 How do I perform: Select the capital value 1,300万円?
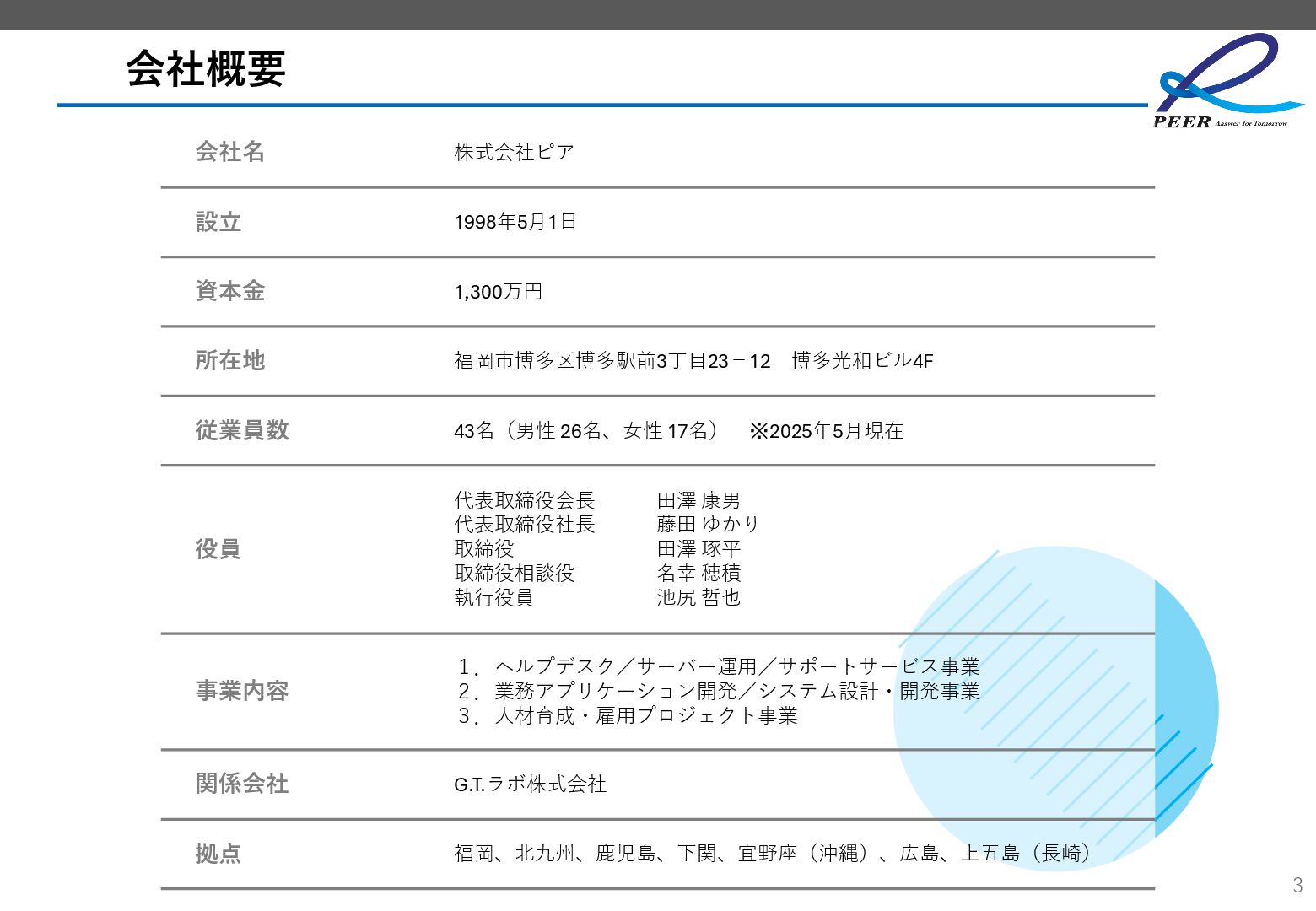click(x=498, y=292)
